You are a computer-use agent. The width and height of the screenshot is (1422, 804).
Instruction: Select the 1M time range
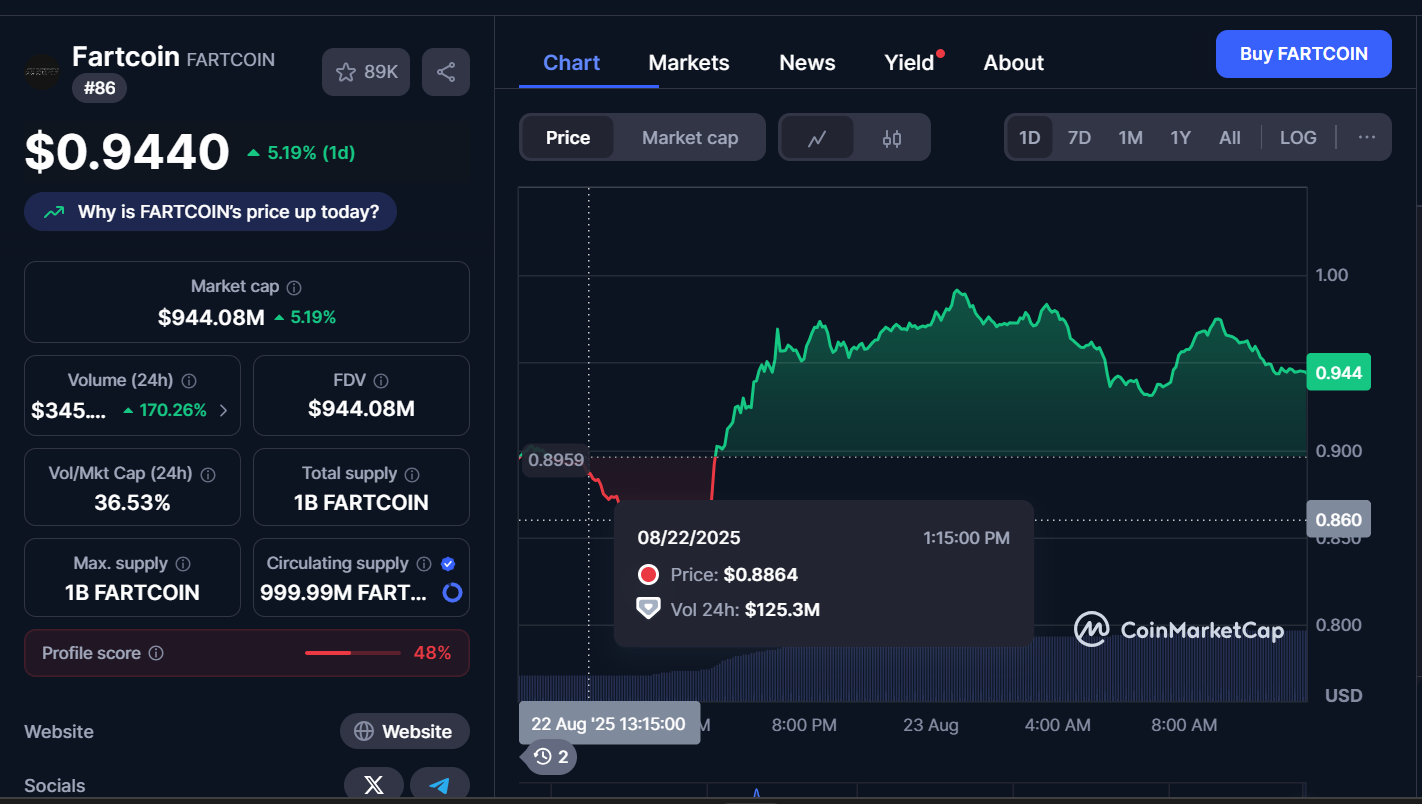[1130, 138]
